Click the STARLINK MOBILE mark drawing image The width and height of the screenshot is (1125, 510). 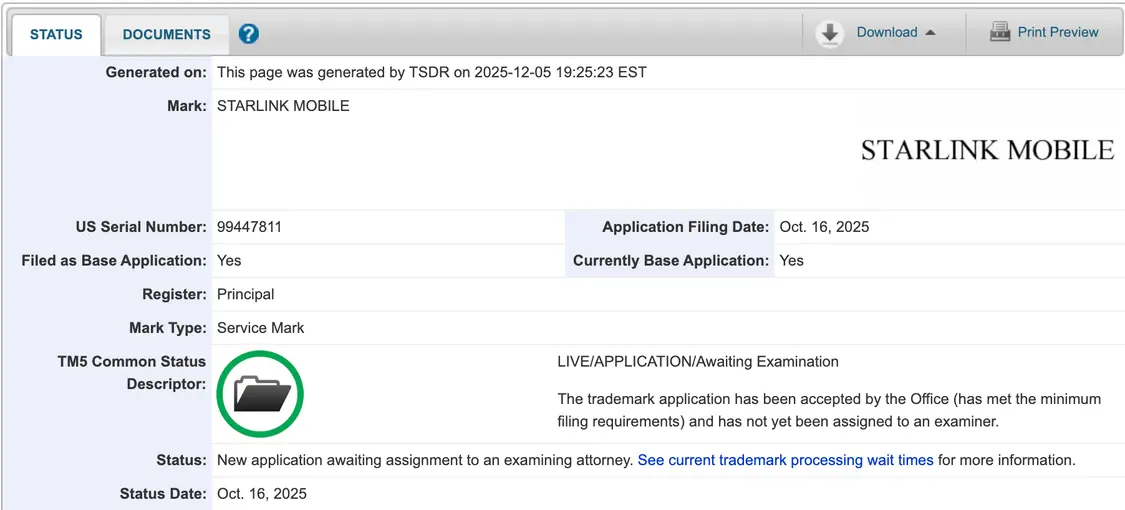(986, 150)
